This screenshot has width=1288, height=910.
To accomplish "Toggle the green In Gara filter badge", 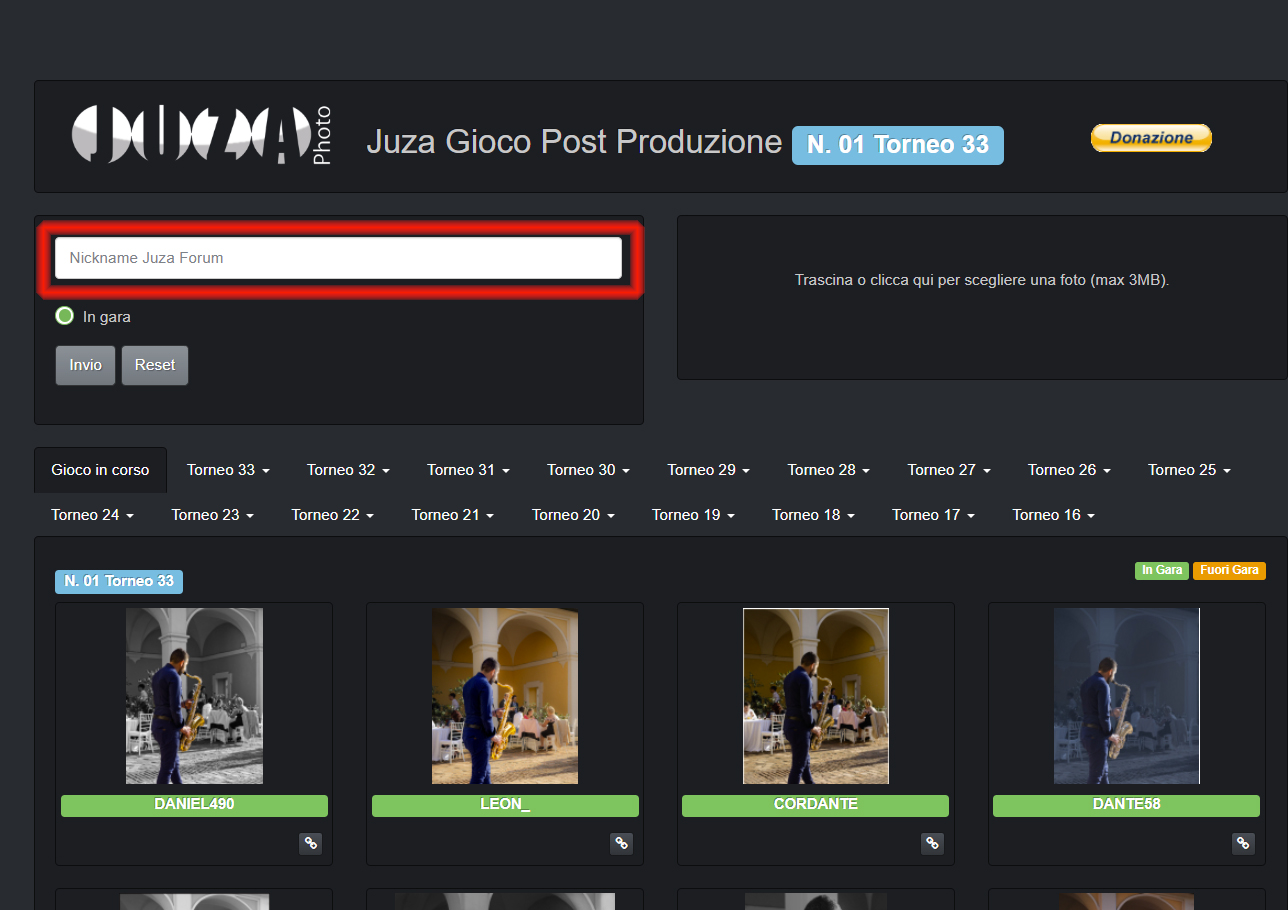I will tap(1161, 570).
